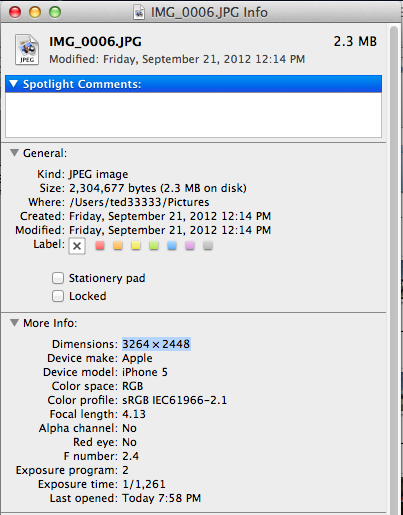Image resolution: width=403 pixels, height=515 pixels.
Task: Click the highlighted dimensions value 3264 × 2448
Action: pos(156,344)
